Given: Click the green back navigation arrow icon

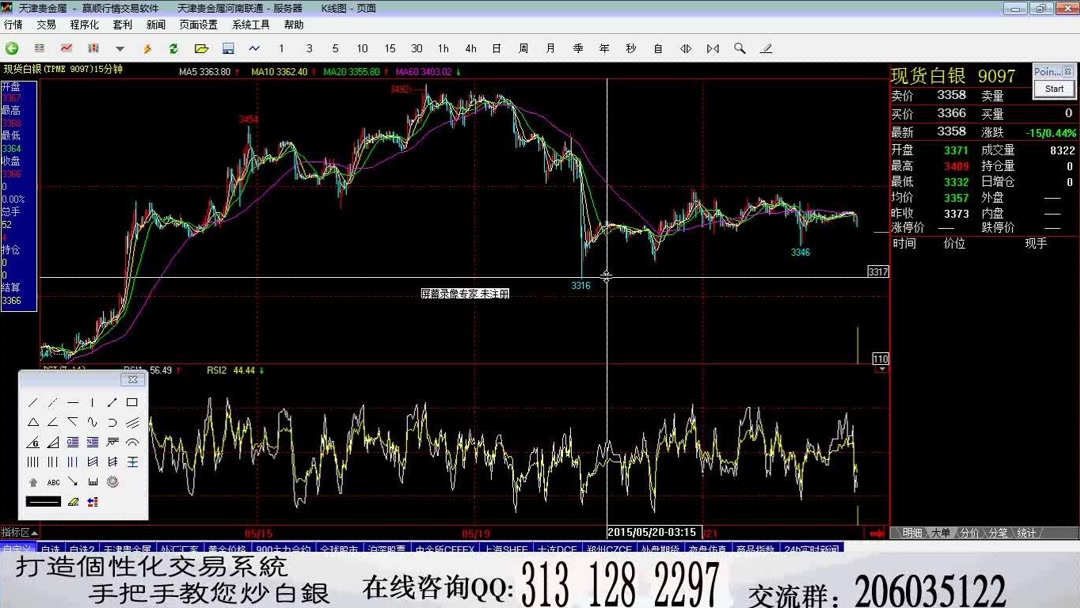Looking at the screenshot, I should click(x=11, y=48).
